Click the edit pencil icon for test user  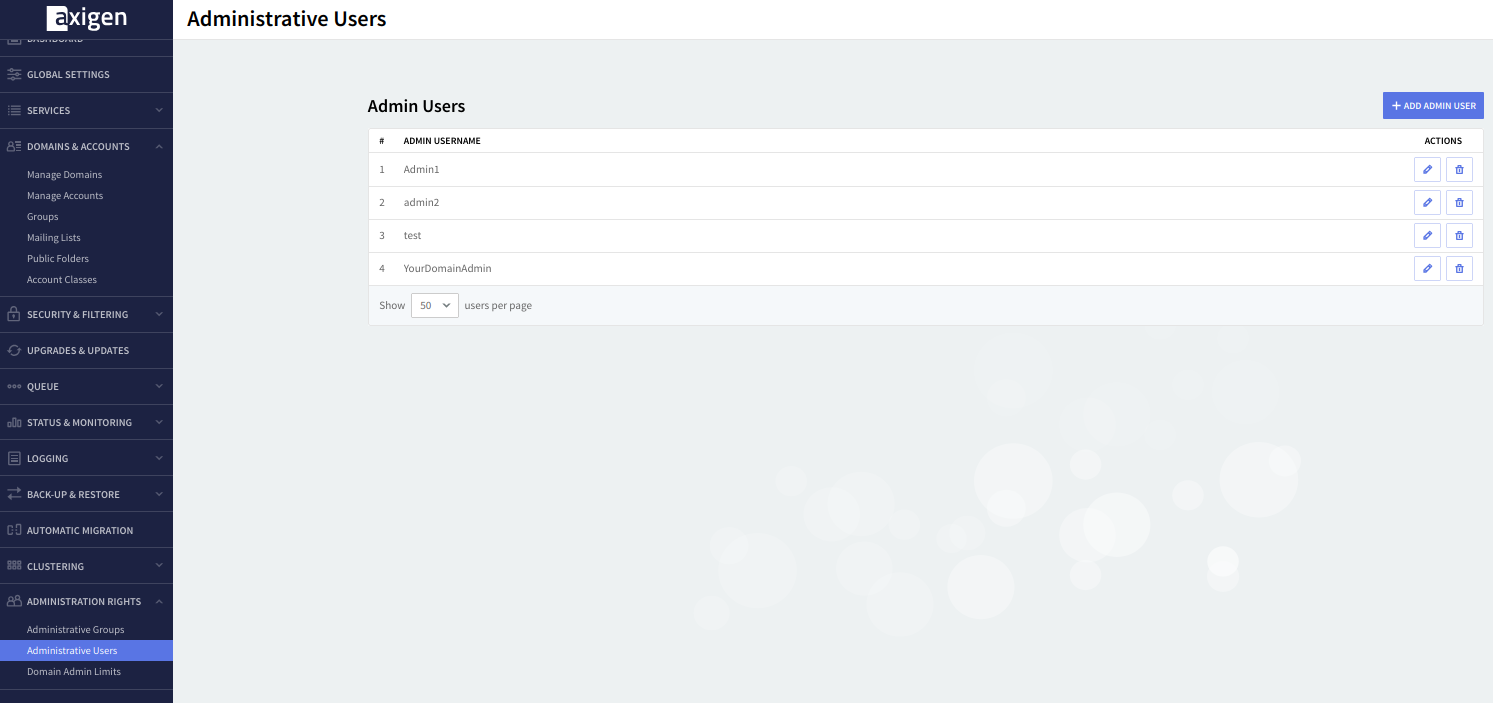tap(1427, 236)
